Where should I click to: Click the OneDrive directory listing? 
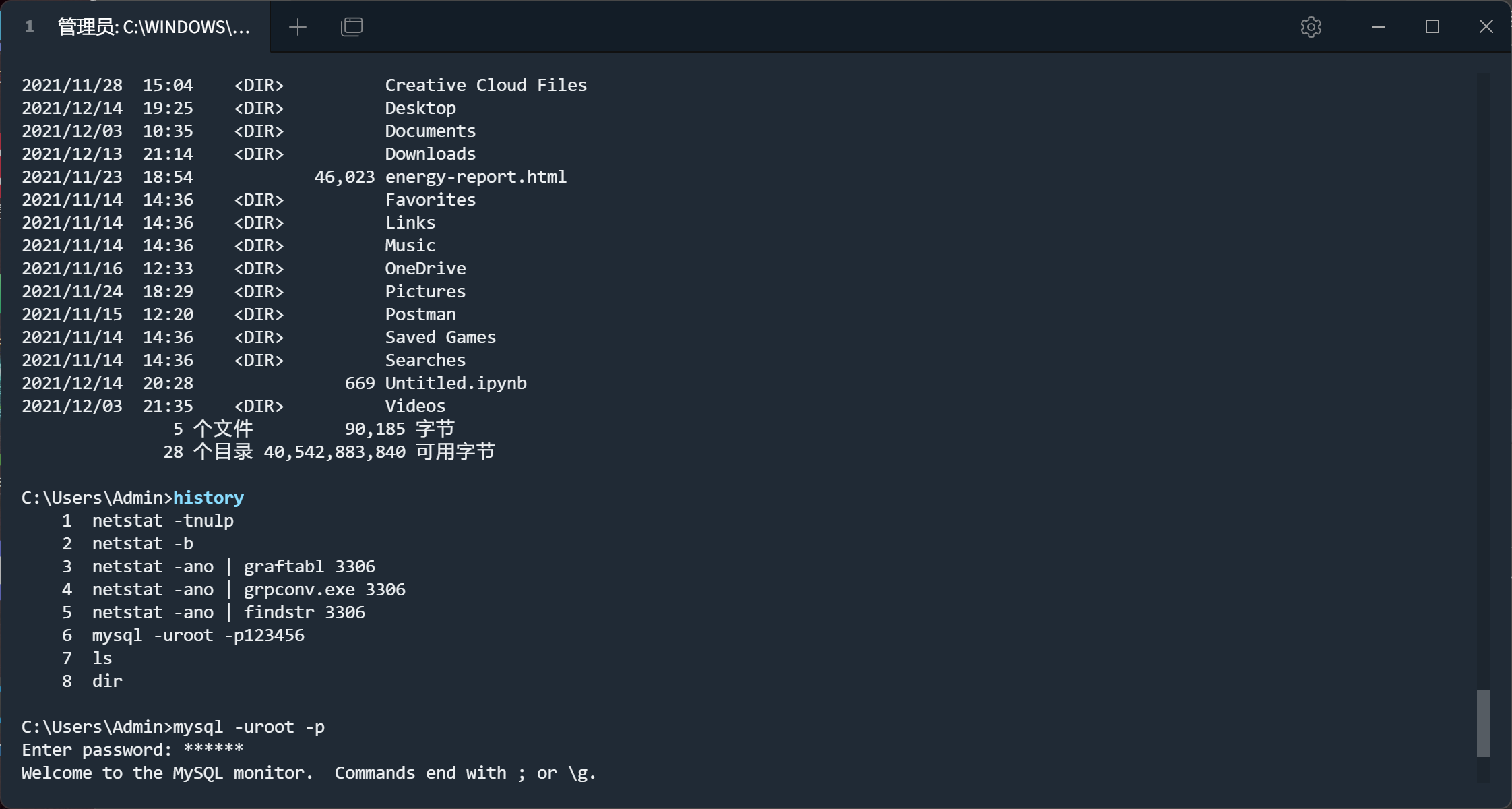(x=425, y=268)
